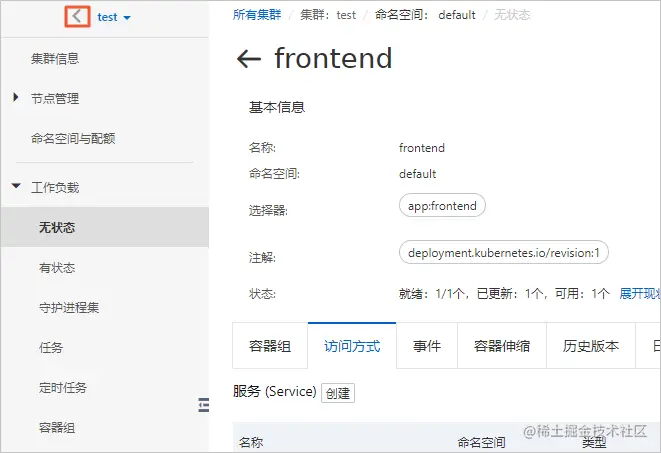Image resolution: width=661 pixels, height=453 pixels.
Task: Switch to the 事件 tab
Action: point(427,346)
